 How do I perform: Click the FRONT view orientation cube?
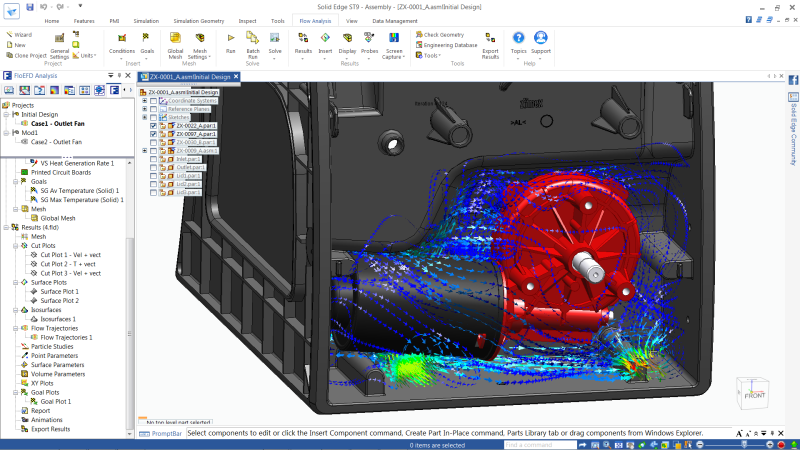[x=753, y=393]
